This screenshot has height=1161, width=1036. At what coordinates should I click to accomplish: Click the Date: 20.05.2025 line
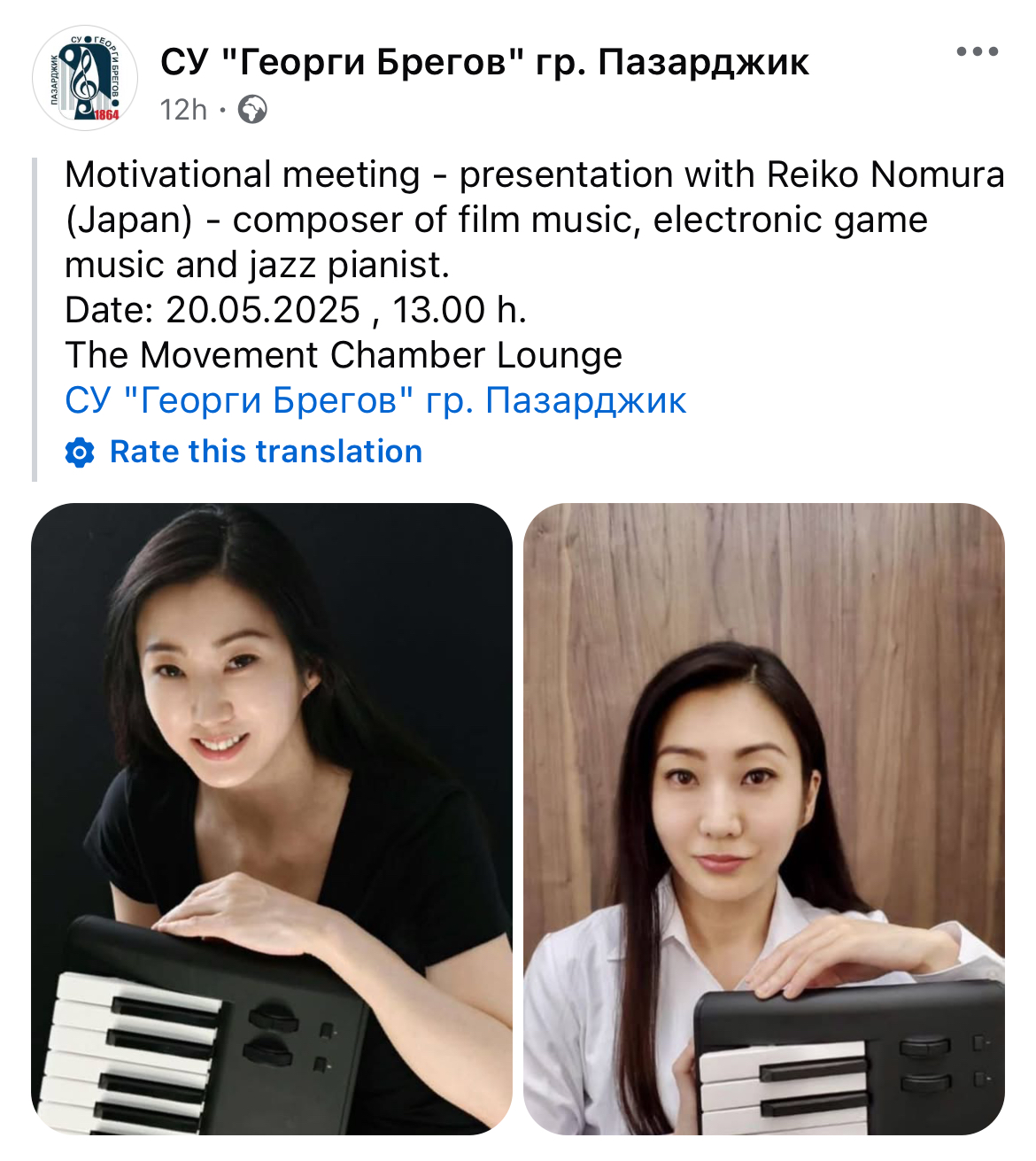pyautogui.click(x=296, y=310)
